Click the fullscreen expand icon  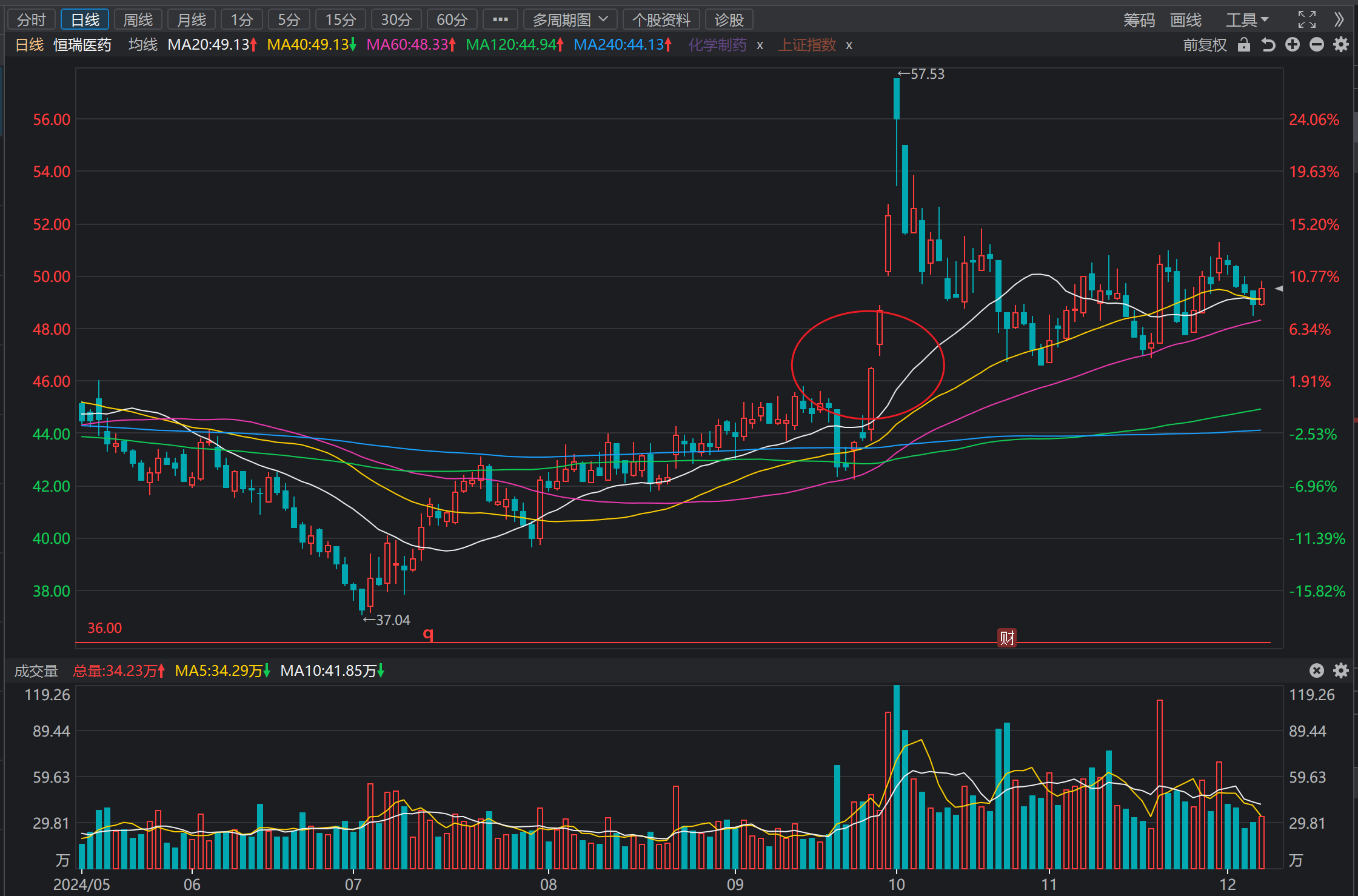click(x=1307, y=19)
